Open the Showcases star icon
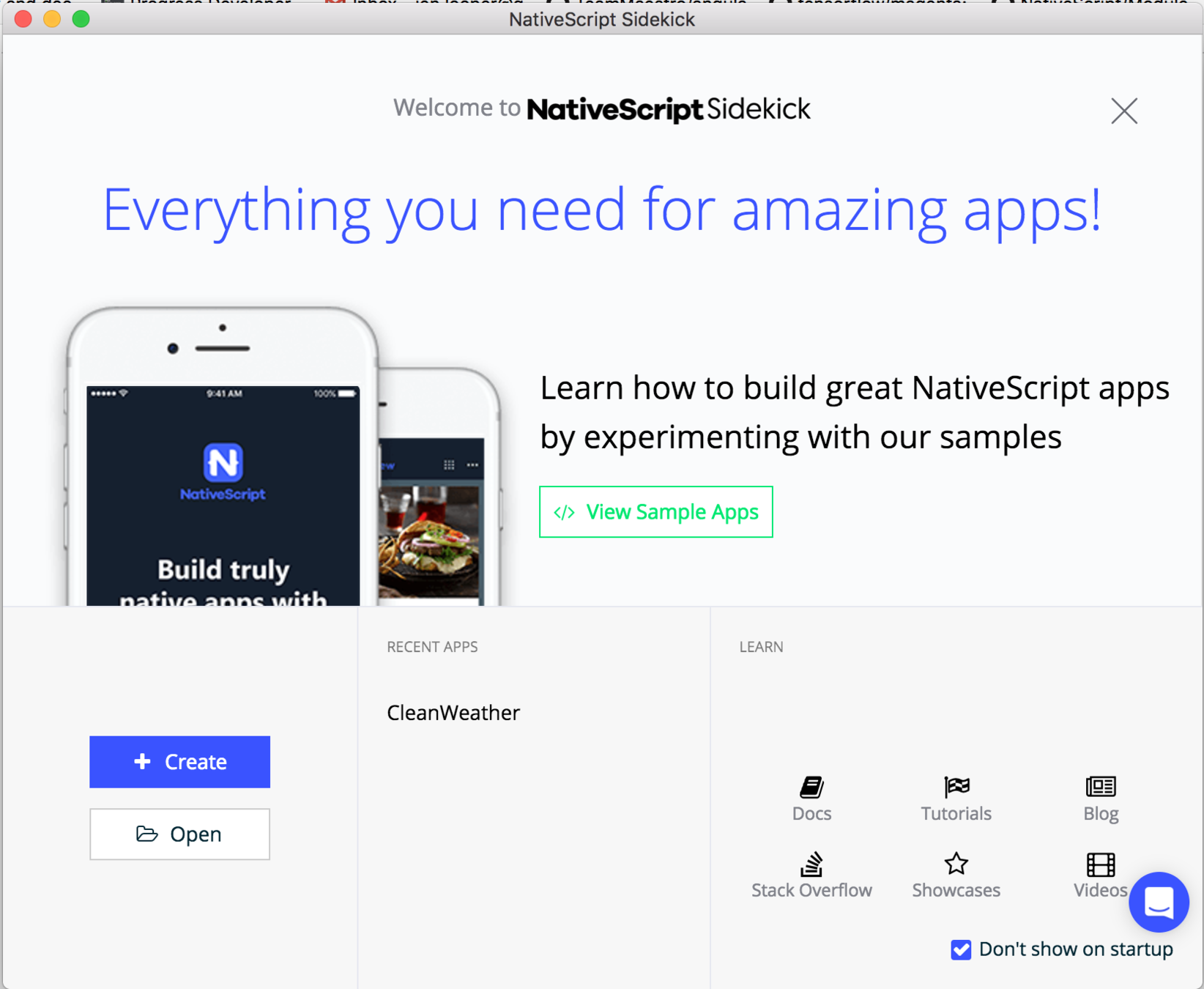Image resolution: width=1204 pixels, height=989 pixels. (956, 864)
